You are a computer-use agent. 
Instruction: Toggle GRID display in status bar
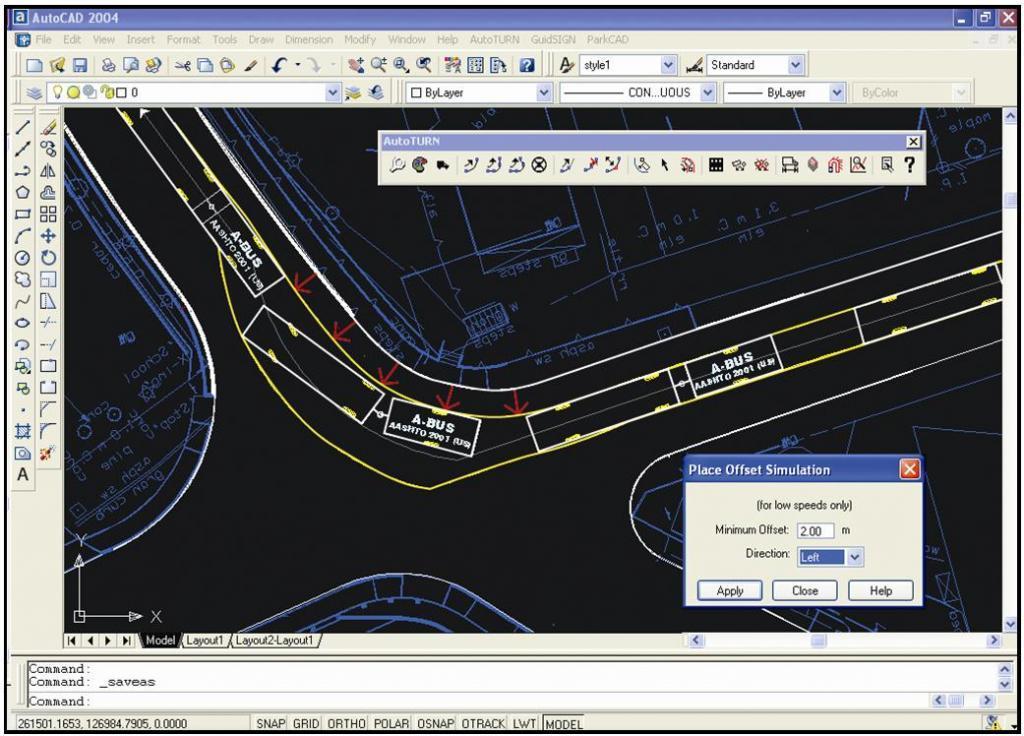coord(306,723)
